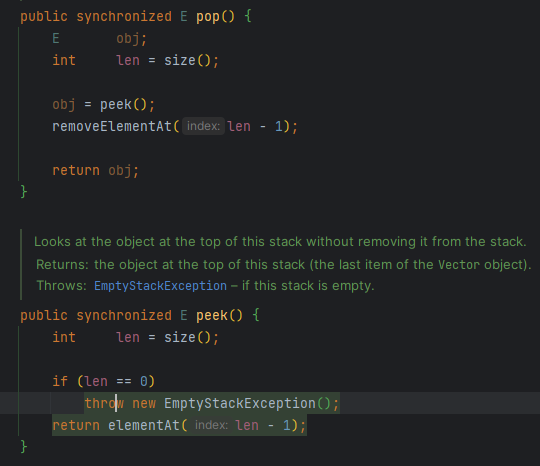Click the 'index:' hint in removeElementAt call
The image size is (540, 466).
pyautogui.click(x=203, y=126)
